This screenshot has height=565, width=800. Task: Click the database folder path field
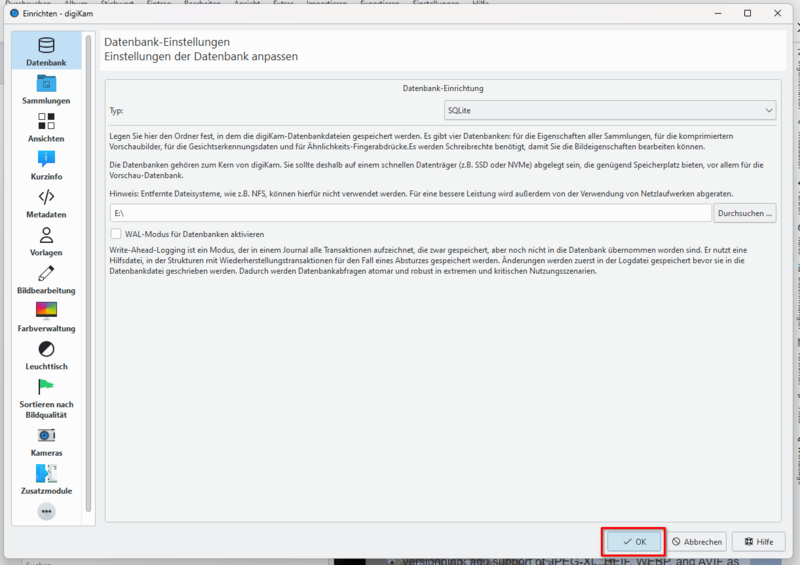pos(410,213)
